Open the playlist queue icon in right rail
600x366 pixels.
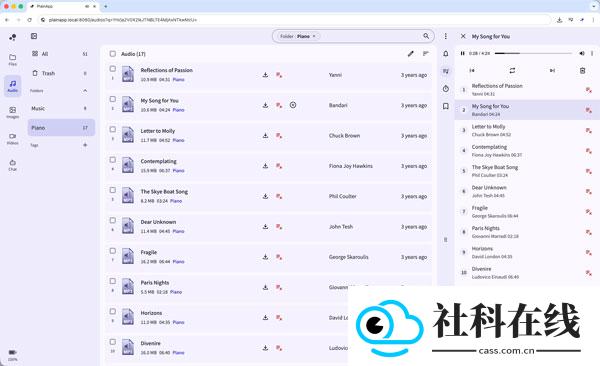click(x=446, y=71)
